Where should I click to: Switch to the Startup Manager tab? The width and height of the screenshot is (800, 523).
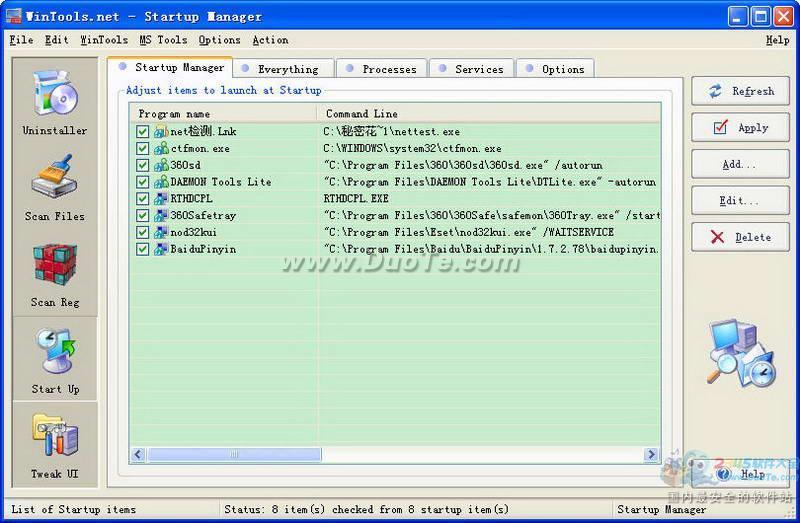tap(170, 67)
